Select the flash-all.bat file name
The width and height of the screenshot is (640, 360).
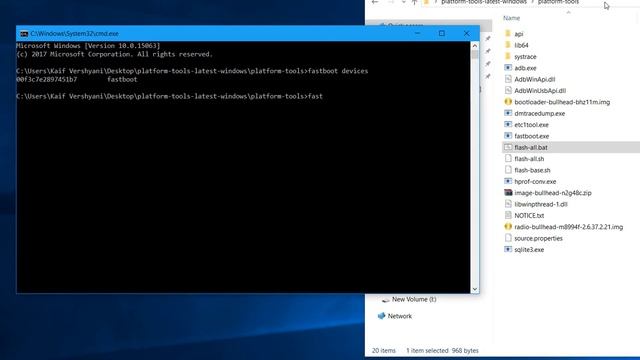tap(531, 147)
